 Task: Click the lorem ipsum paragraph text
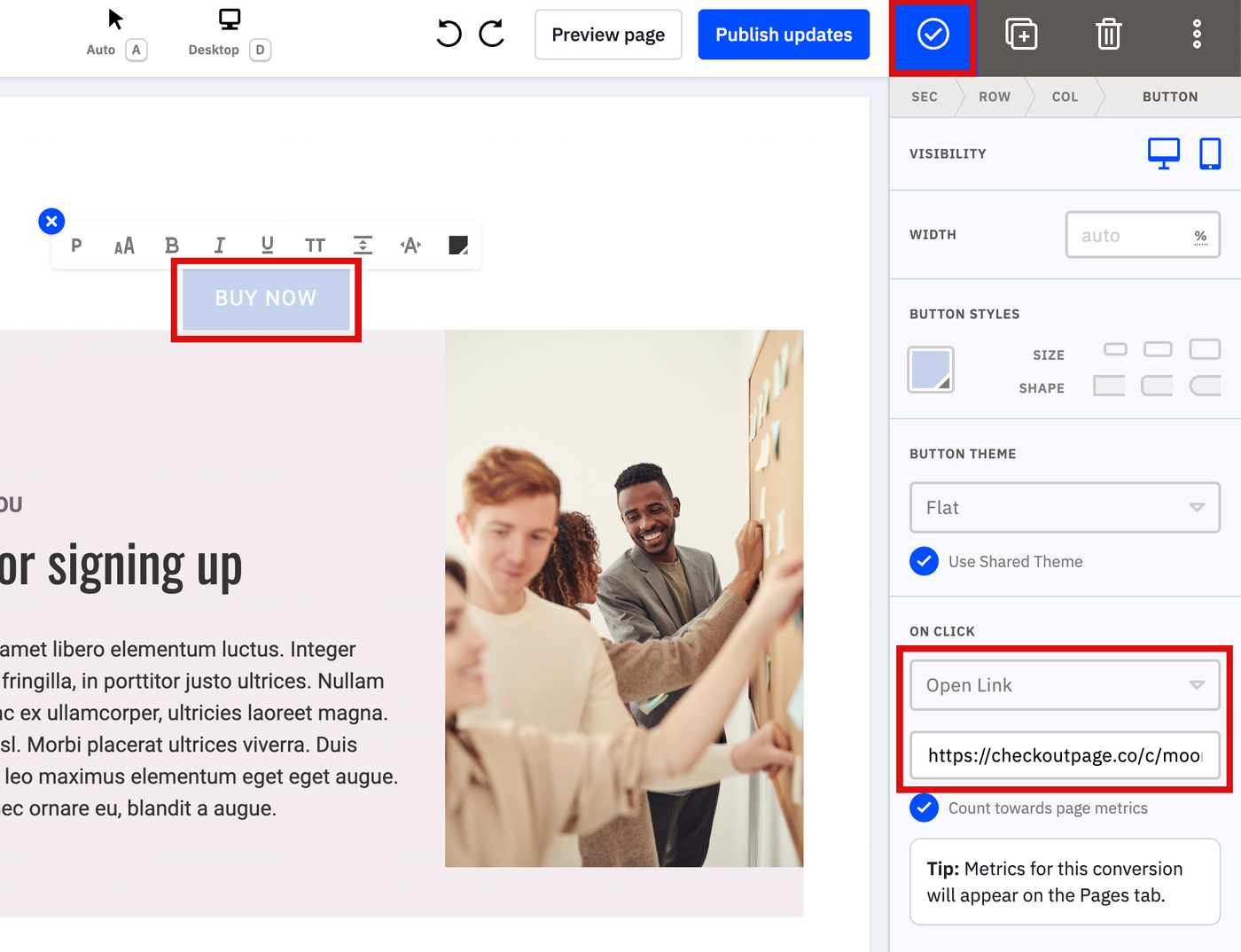click(199, 729)
